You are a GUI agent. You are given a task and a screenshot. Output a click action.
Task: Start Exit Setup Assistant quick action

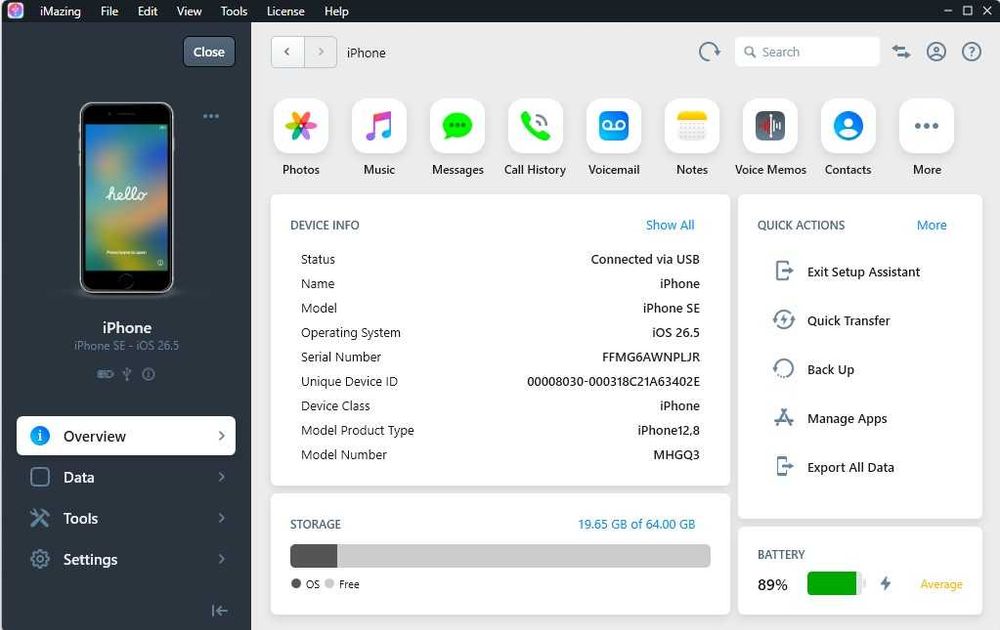pyautogui.click(x=848, y=272)
